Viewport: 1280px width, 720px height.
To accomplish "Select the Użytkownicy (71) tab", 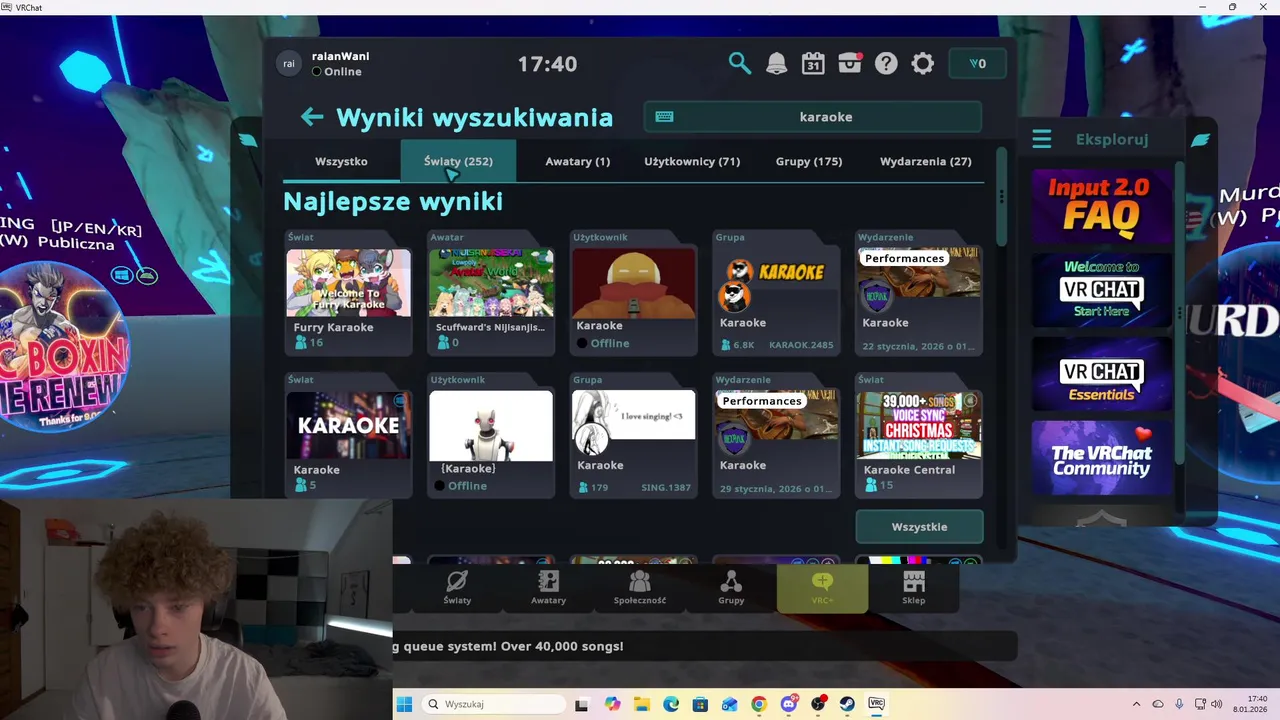I will [x=692, y=161].
